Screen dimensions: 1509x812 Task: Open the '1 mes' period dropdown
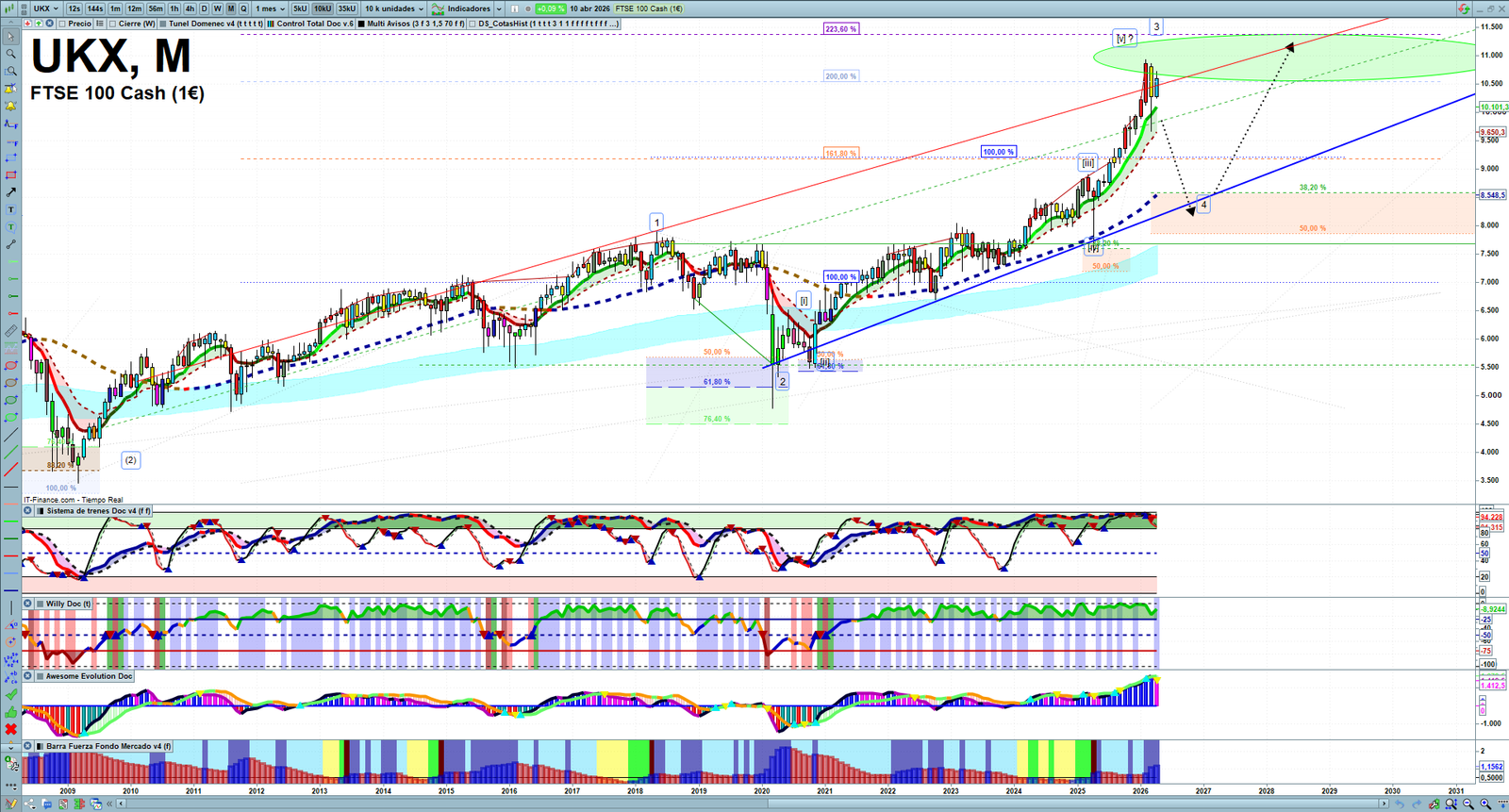coord(270,8)
